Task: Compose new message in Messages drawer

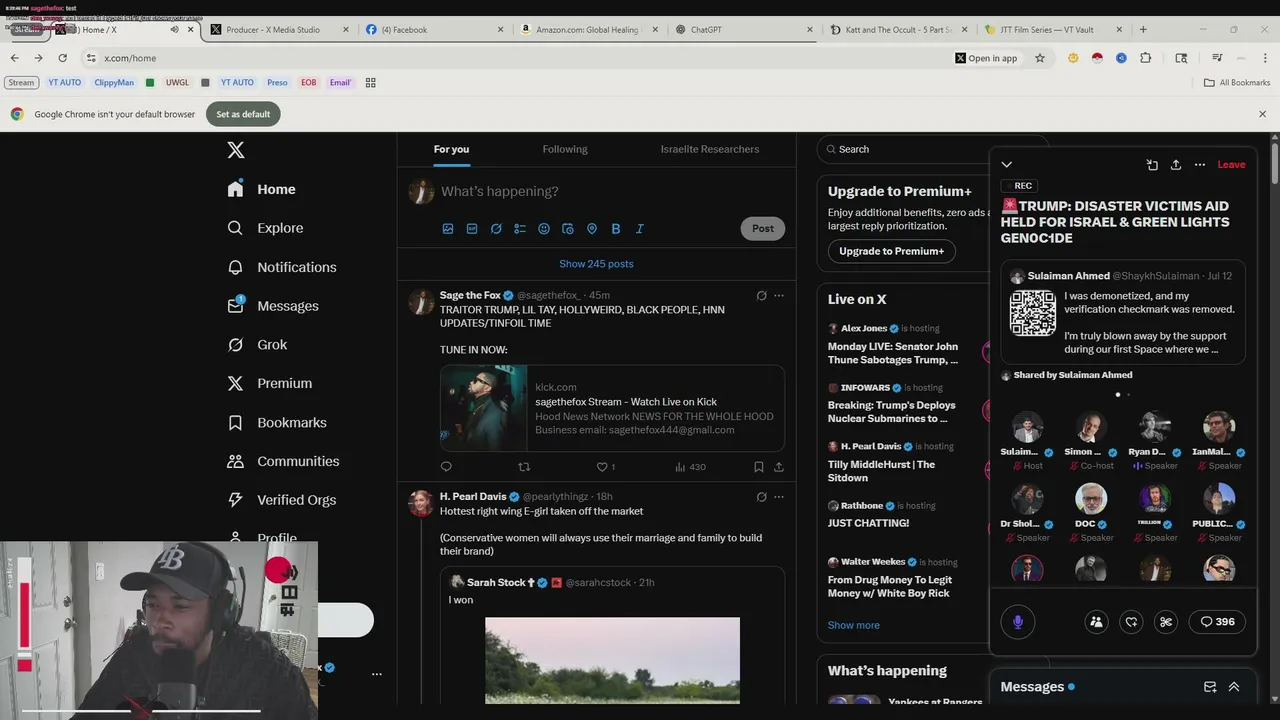Action: pos(1210,687)
